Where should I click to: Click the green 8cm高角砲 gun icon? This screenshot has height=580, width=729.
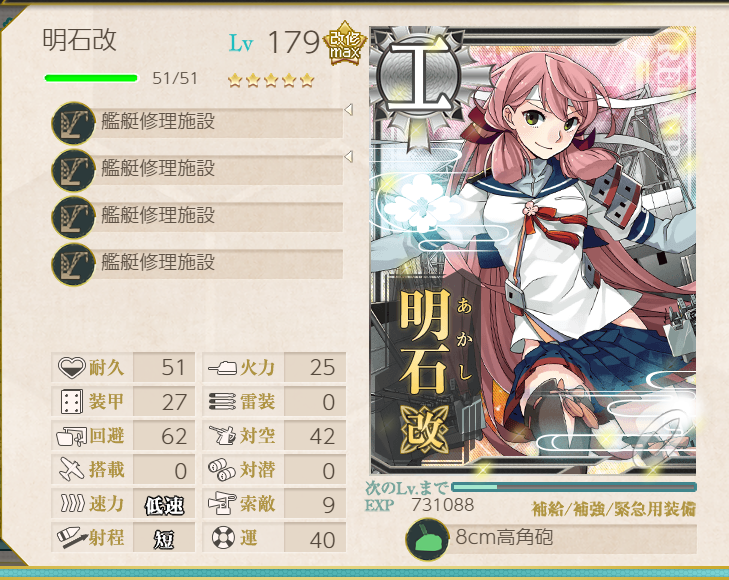click(427, 540)
